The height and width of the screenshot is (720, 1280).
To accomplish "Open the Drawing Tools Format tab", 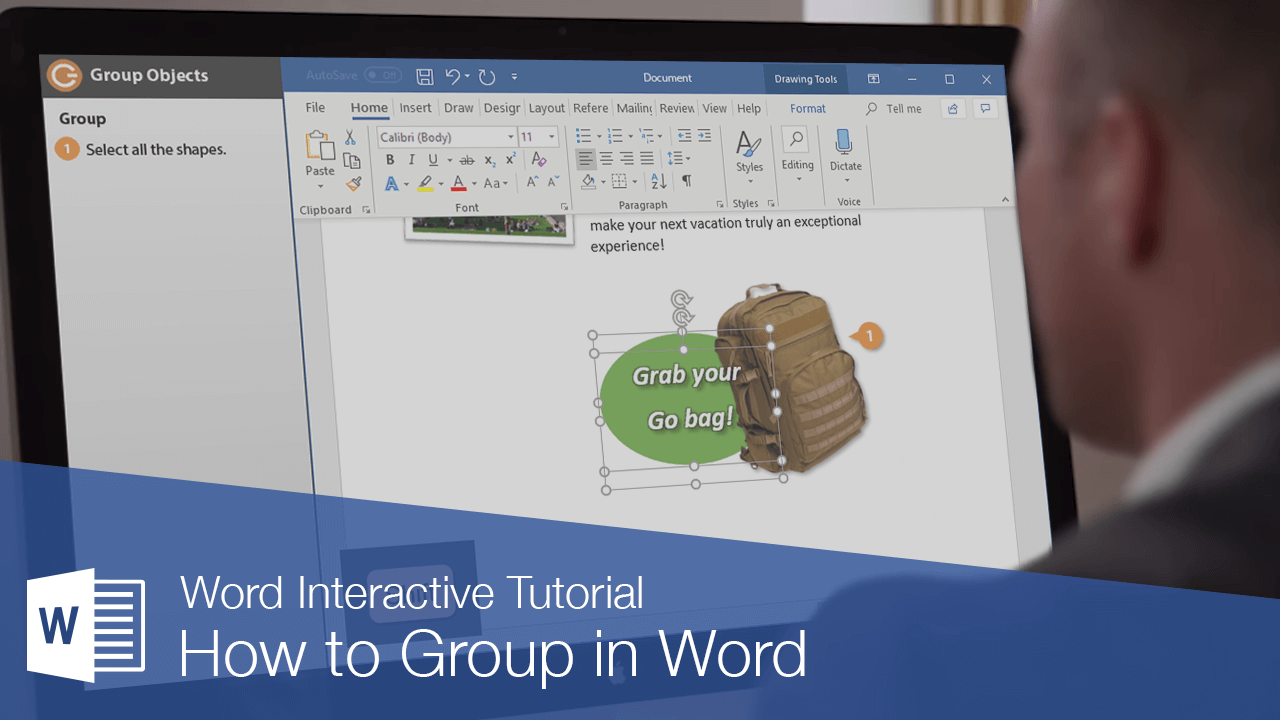I will pos(807,108).
